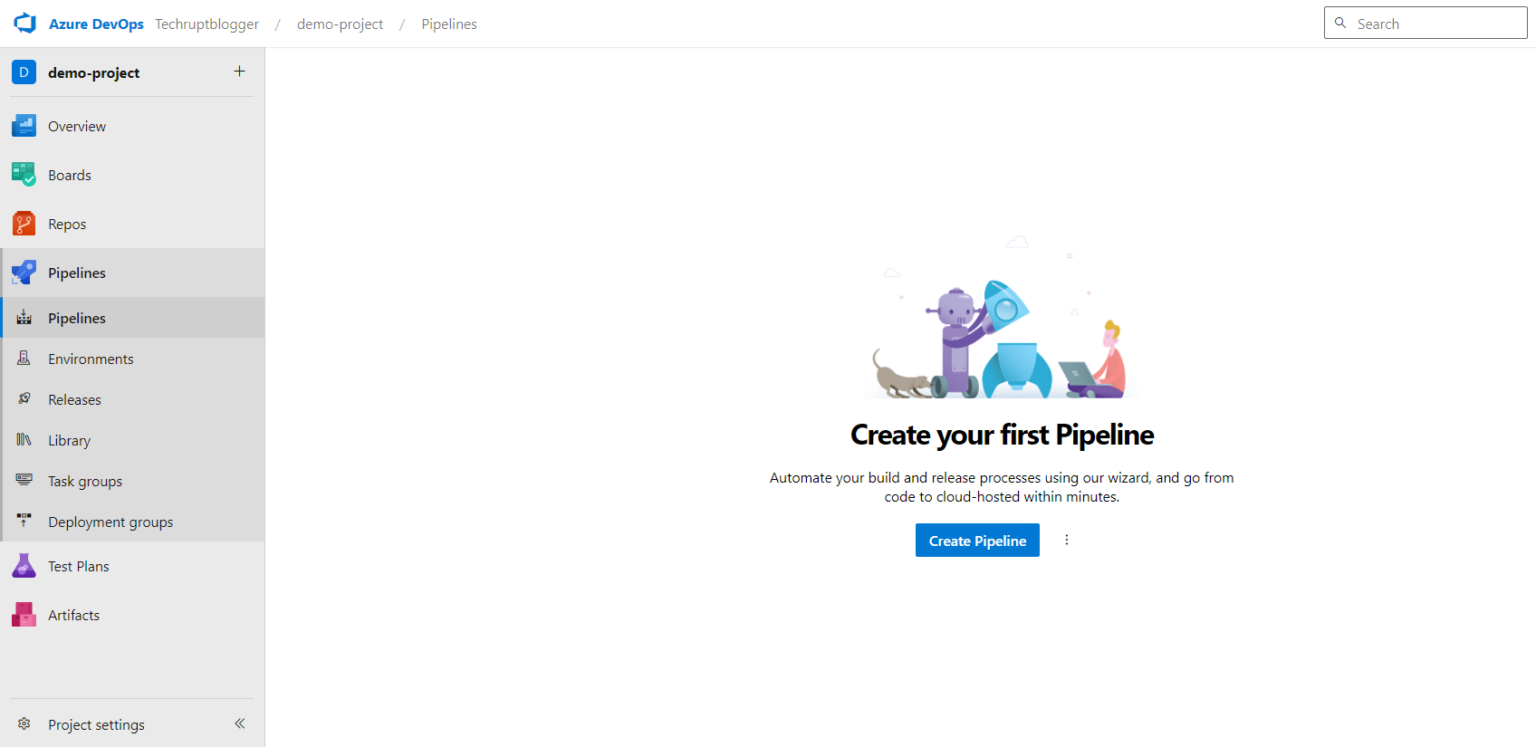Click the plus to add a project item

pyautogui.click(x=239, y=71)
